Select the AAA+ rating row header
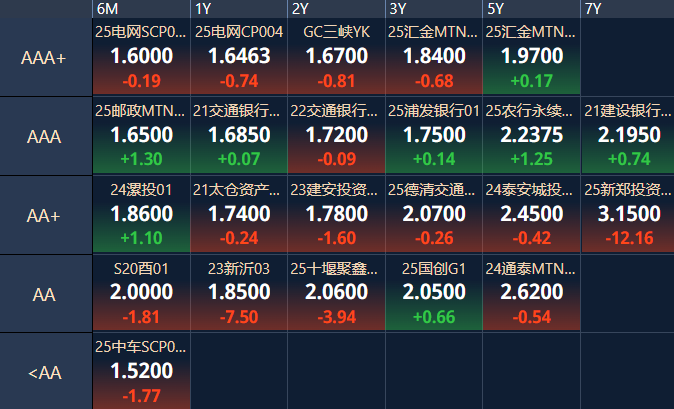This screenshot has width=674, height=409. coord(46,57)
